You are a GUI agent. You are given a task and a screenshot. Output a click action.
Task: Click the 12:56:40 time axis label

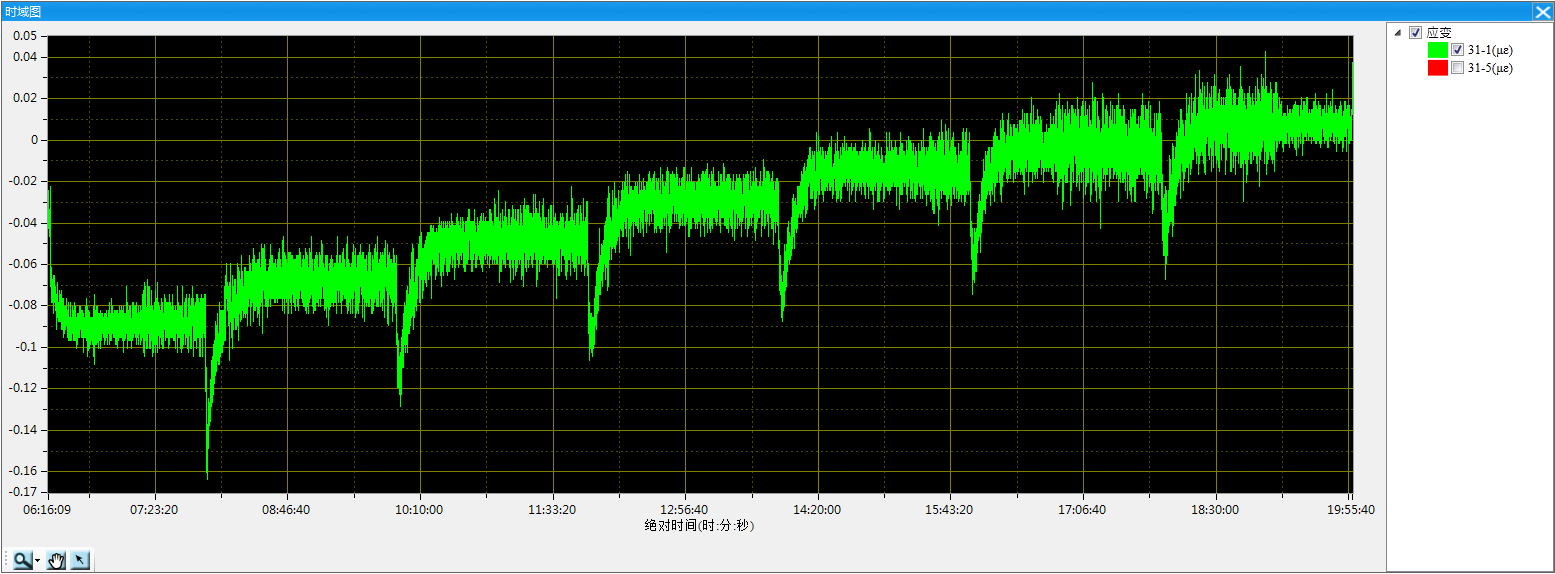pyautogui.click(x=685, y=510)
